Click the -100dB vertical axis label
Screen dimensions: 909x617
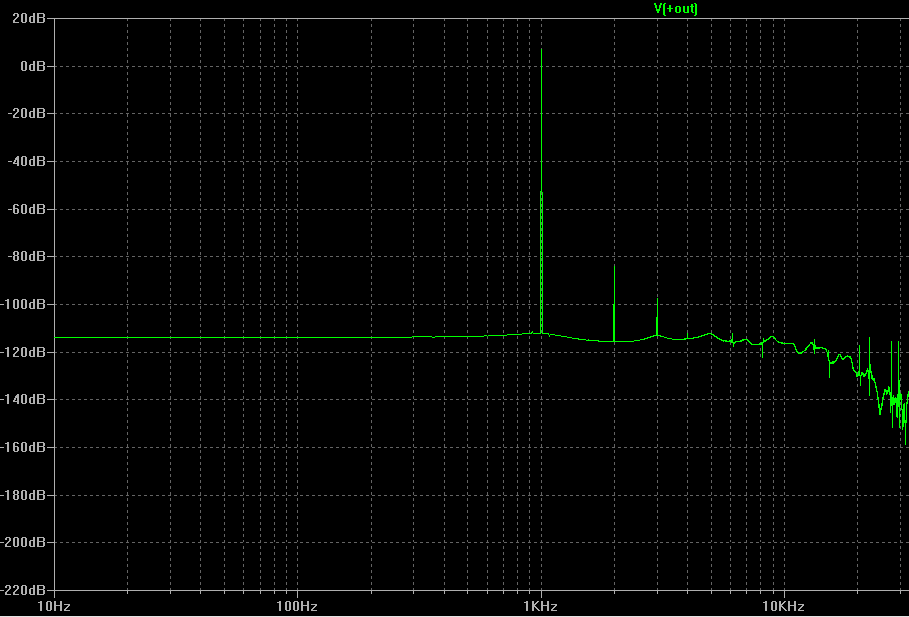pos(23,304)
